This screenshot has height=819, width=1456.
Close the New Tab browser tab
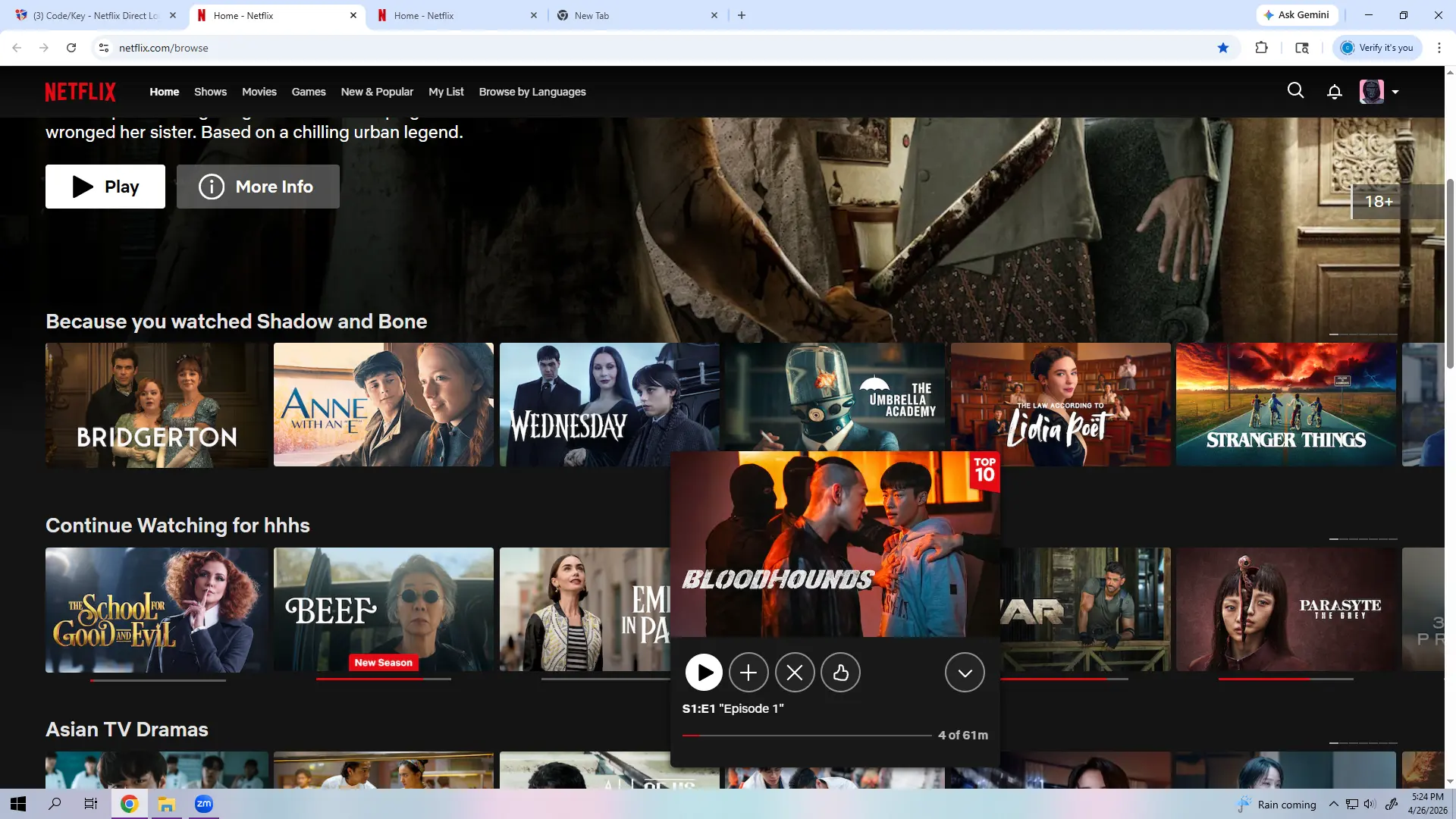(x=714, y=15)
